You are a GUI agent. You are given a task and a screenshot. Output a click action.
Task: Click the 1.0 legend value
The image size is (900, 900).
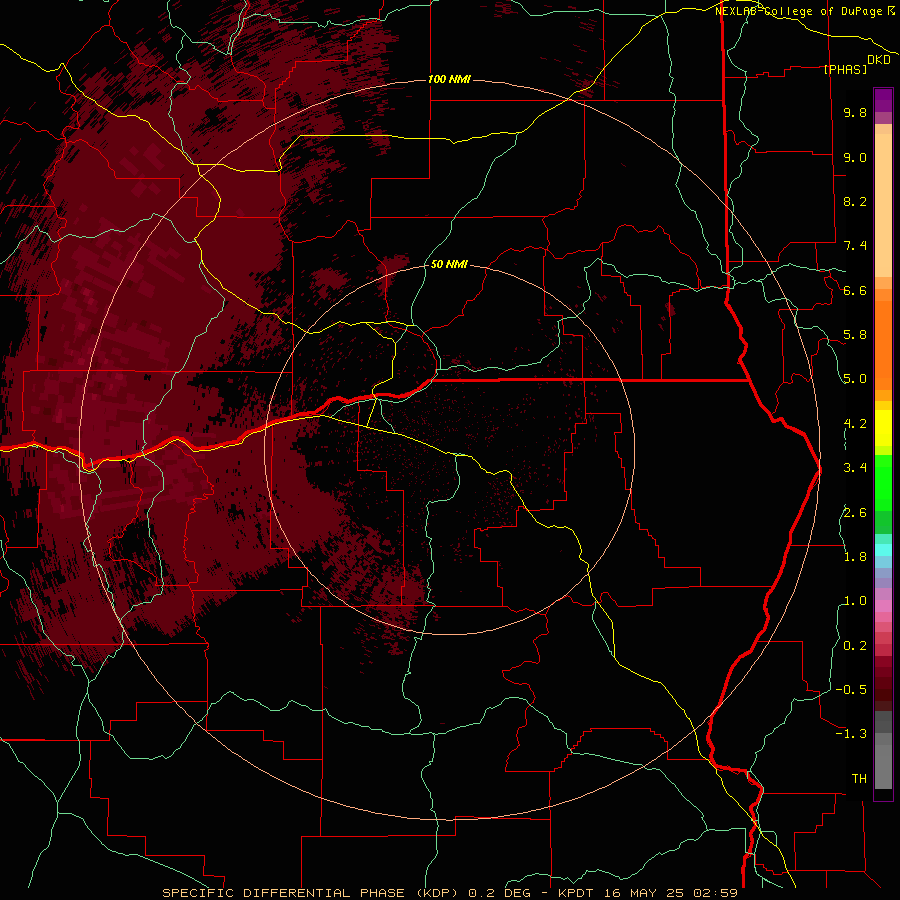(855, 601)
